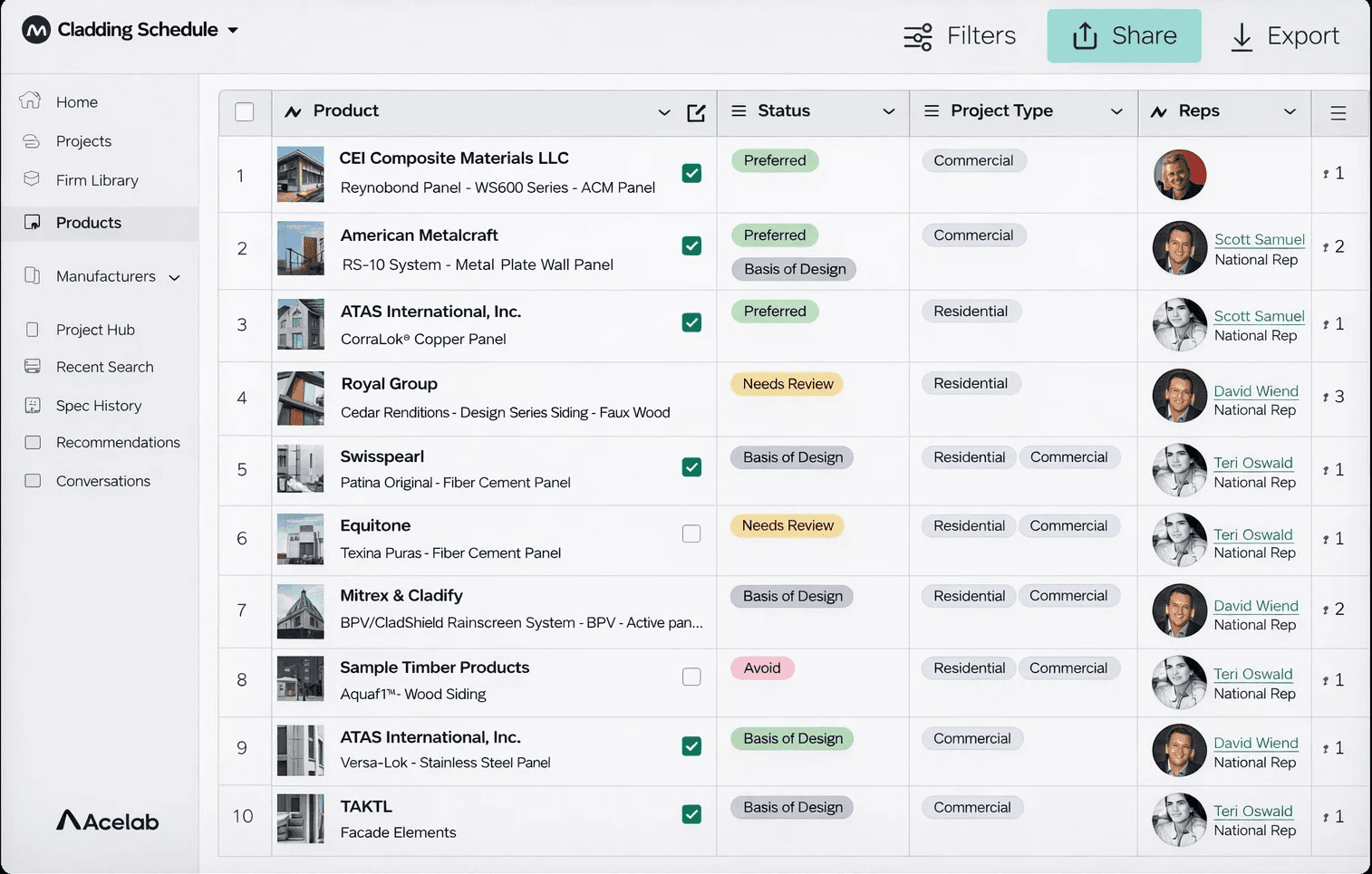This screenshot has width=1372, height=874.
Task: Open Scott Samuel link in ATAS CorraLok row
Action: pos(1259,316)
